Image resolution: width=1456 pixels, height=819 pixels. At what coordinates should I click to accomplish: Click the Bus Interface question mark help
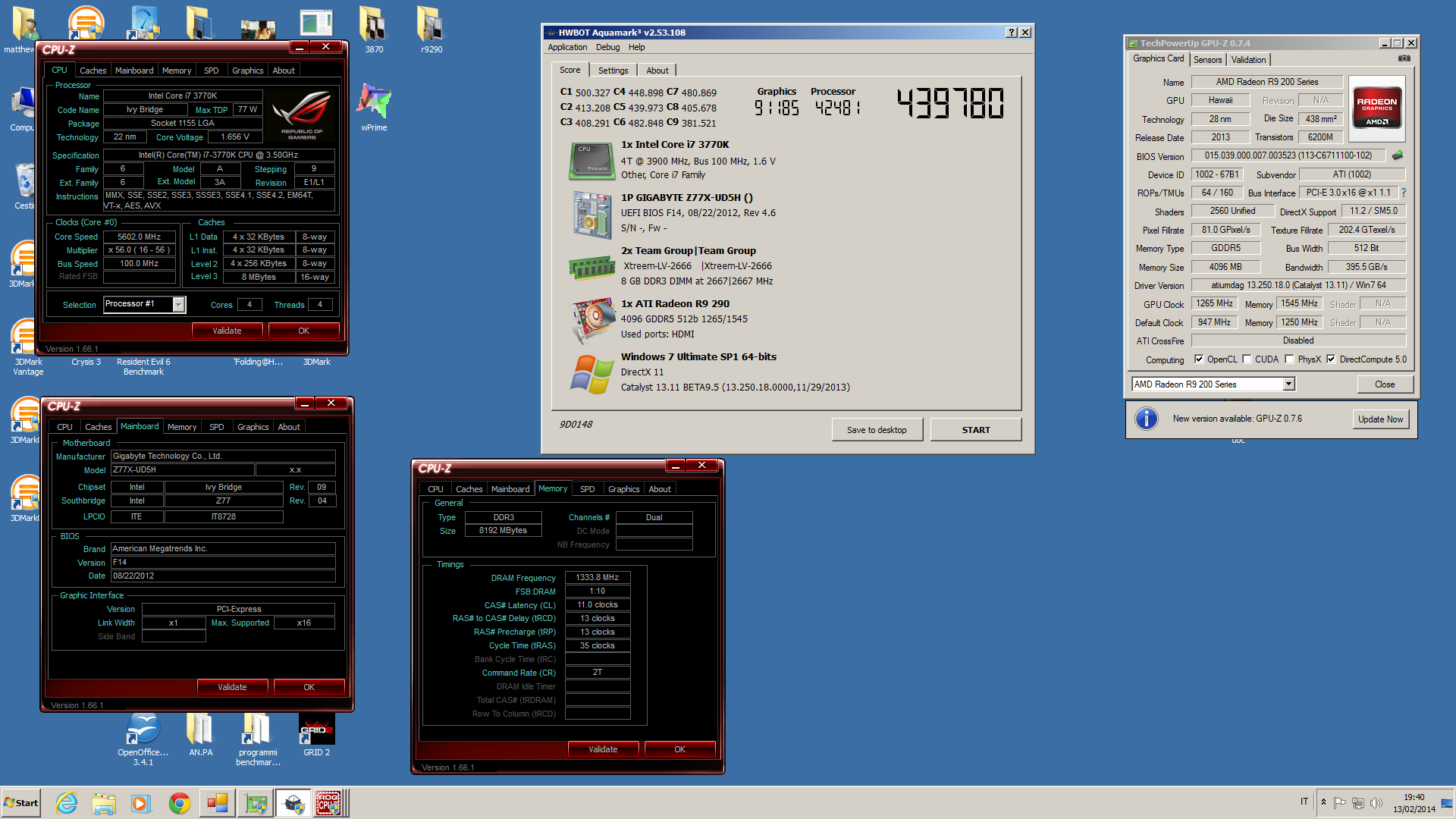(x=1404, y=193)
